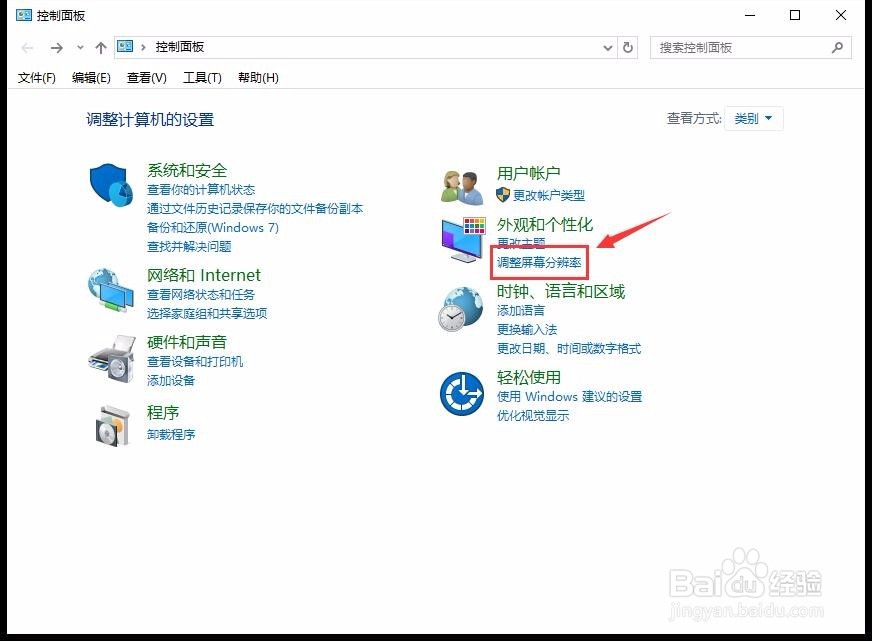Expand the back-navigation history chevron
Screen dimensions: 872x641
click(x=80, y=46)
